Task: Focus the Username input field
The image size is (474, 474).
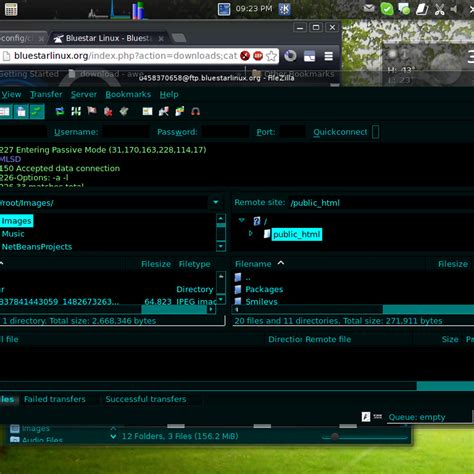Action: pos(126,132)
